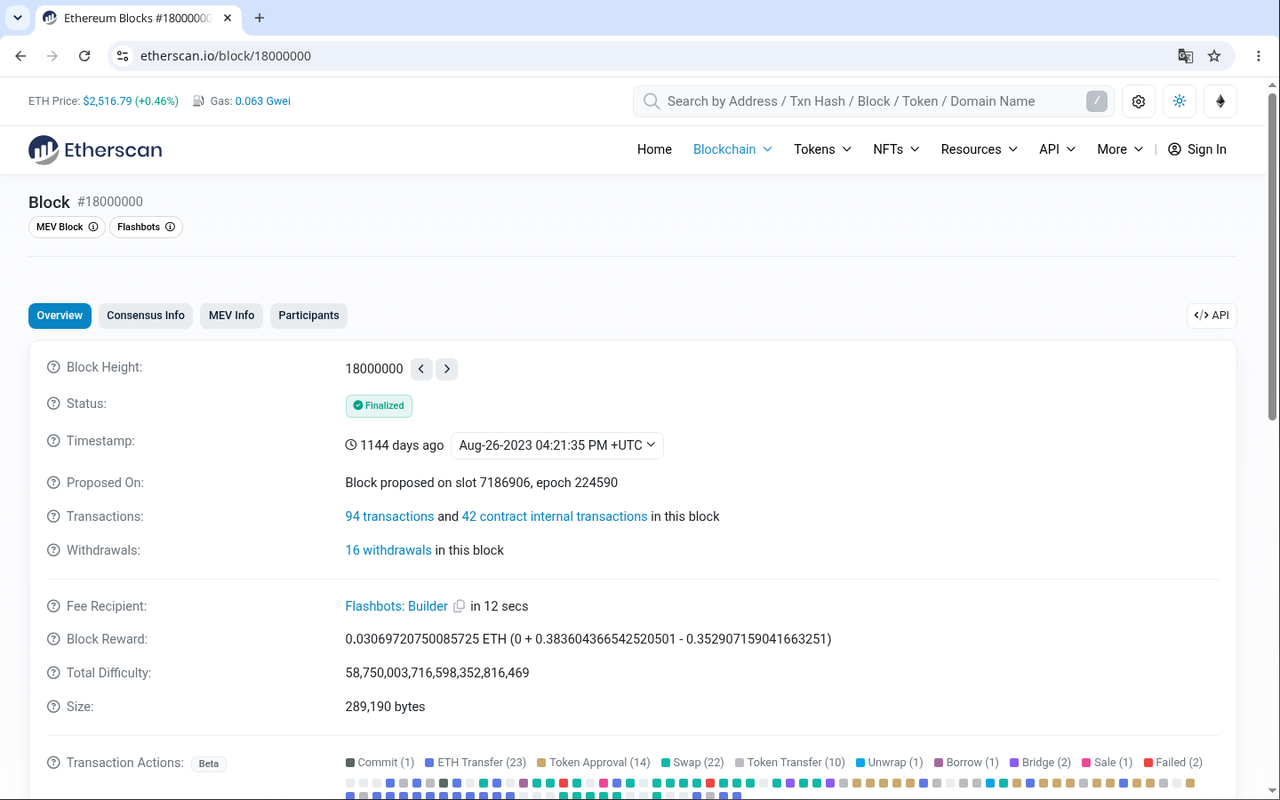Open the 16 withdrawals link
This screenshot has width=1280, height=800.
[x=389, y=551]
